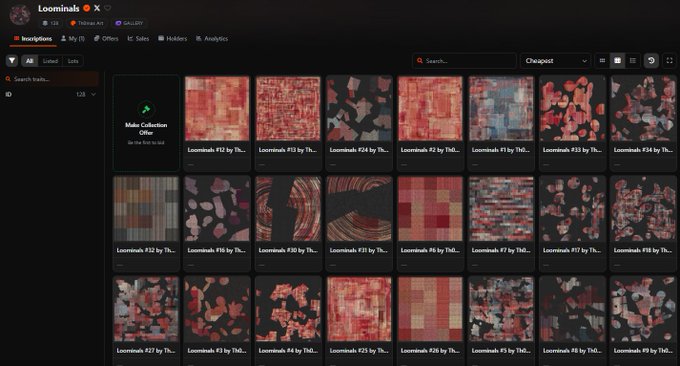Screen dimensions: 680x366
Task: Click the 'Loominals #12 by Th...' title text
Action: pos(216,150)
